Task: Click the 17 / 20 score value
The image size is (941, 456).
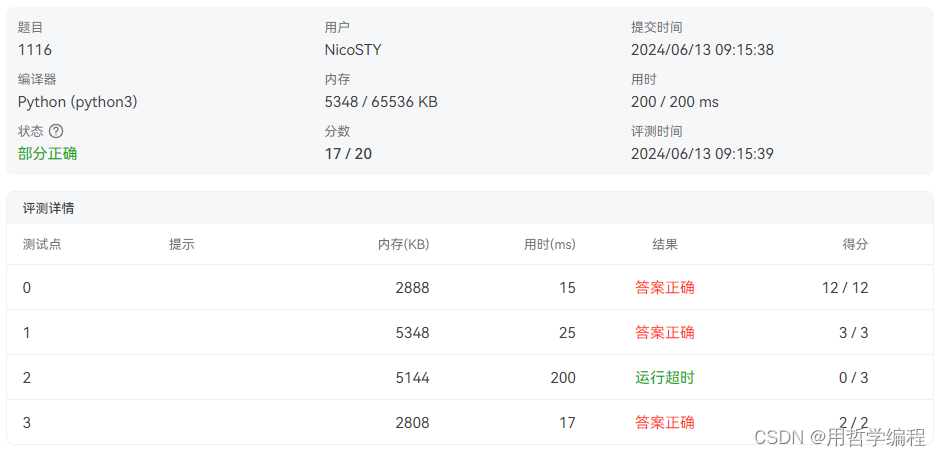Action: point(348,154)
